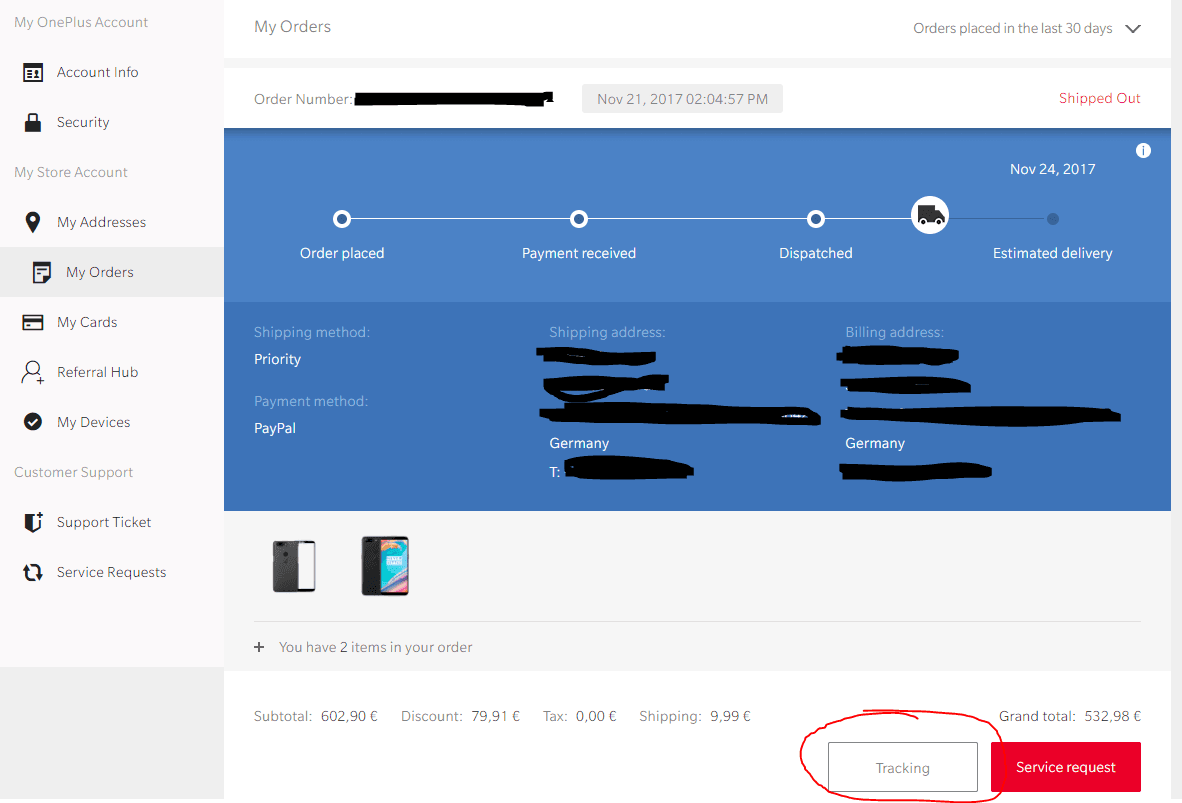Click the 'Shipping: 9,99 €' text
Image resolution: width=1182 pixels, height=803 pixels.
click(694, 716)
